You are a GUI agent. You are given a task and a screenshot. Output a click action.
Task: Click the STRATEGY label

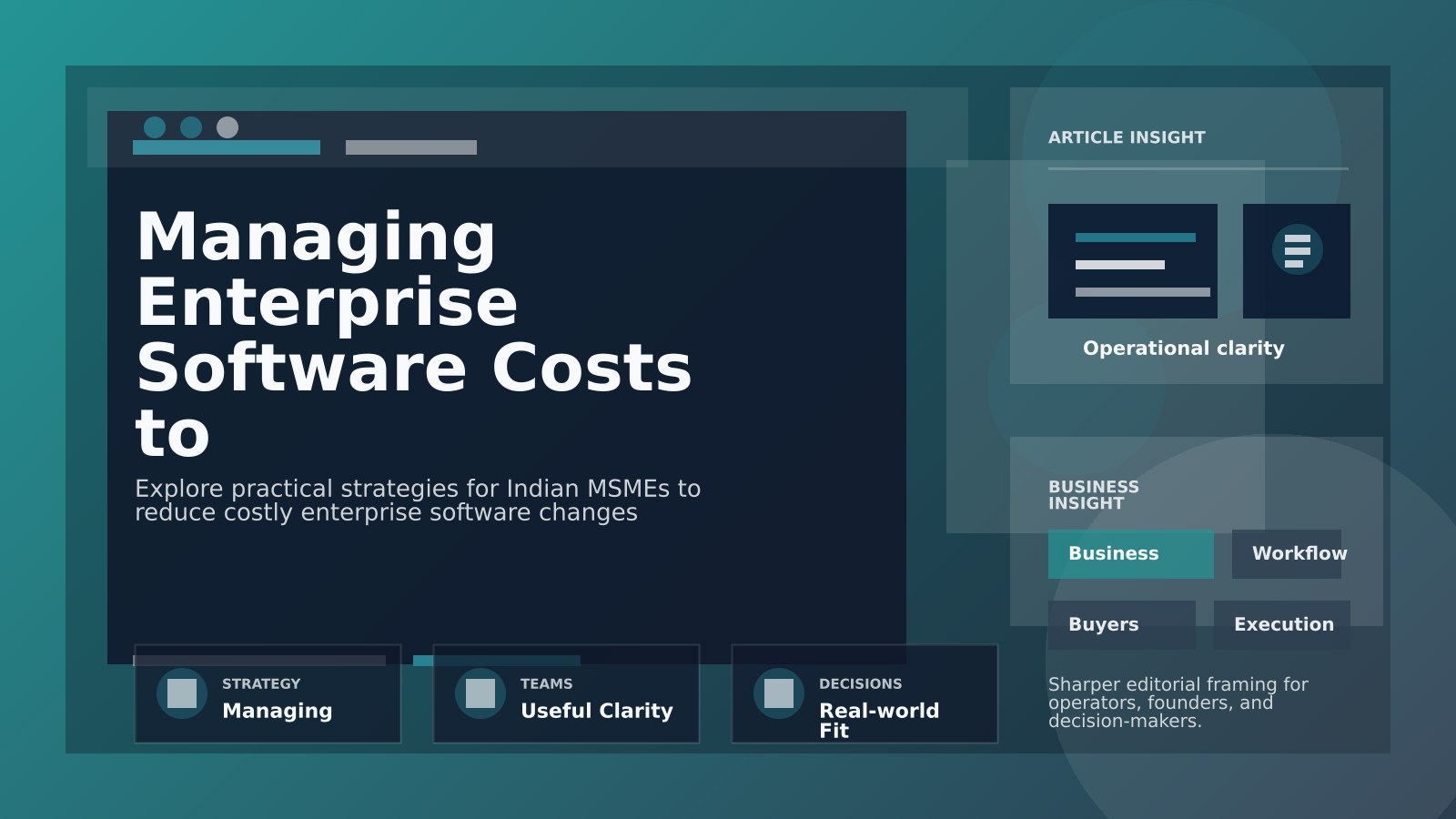(261, 683)
